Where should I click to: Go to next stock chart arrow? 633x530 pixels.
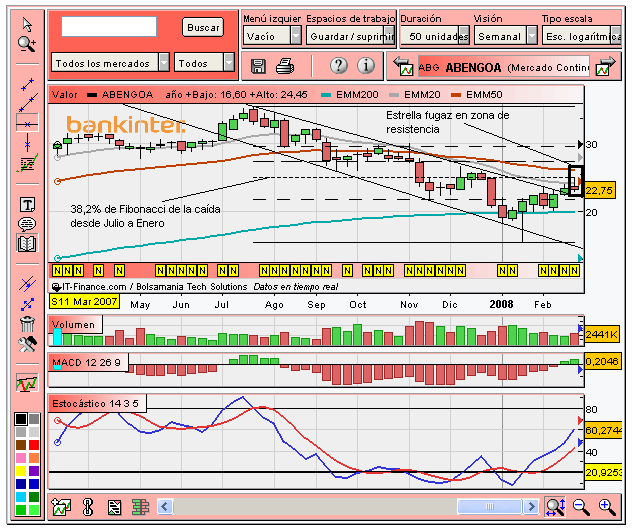[x=605, y=66]
